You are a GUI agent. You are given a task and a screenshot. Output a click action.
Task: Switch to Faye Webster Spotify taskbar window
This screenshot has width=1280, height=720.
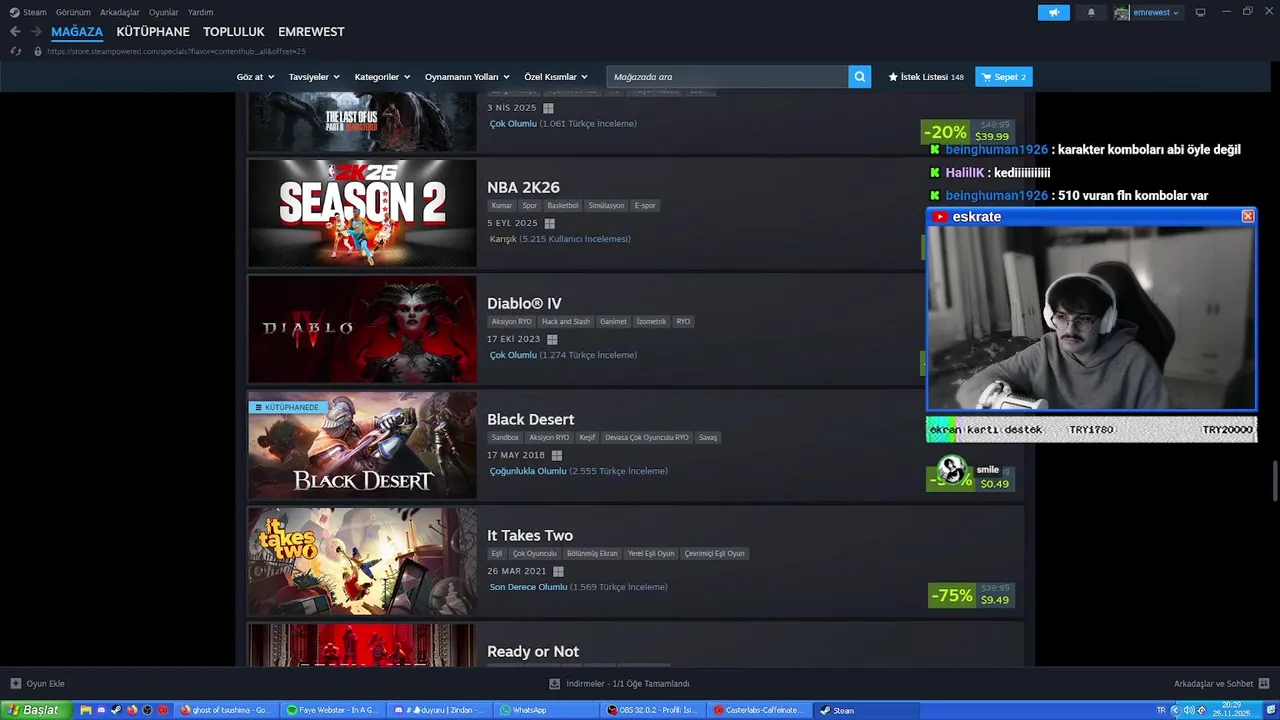(x=331, y=710)
